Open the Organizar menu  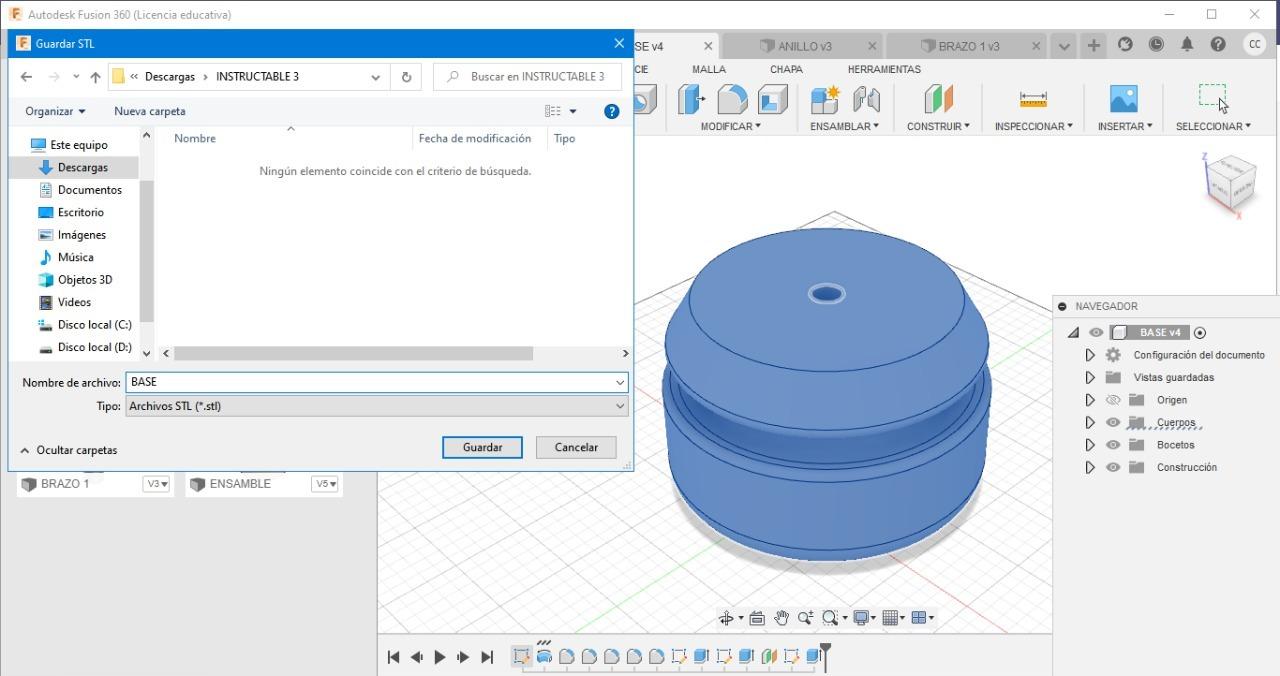[55, 111]
